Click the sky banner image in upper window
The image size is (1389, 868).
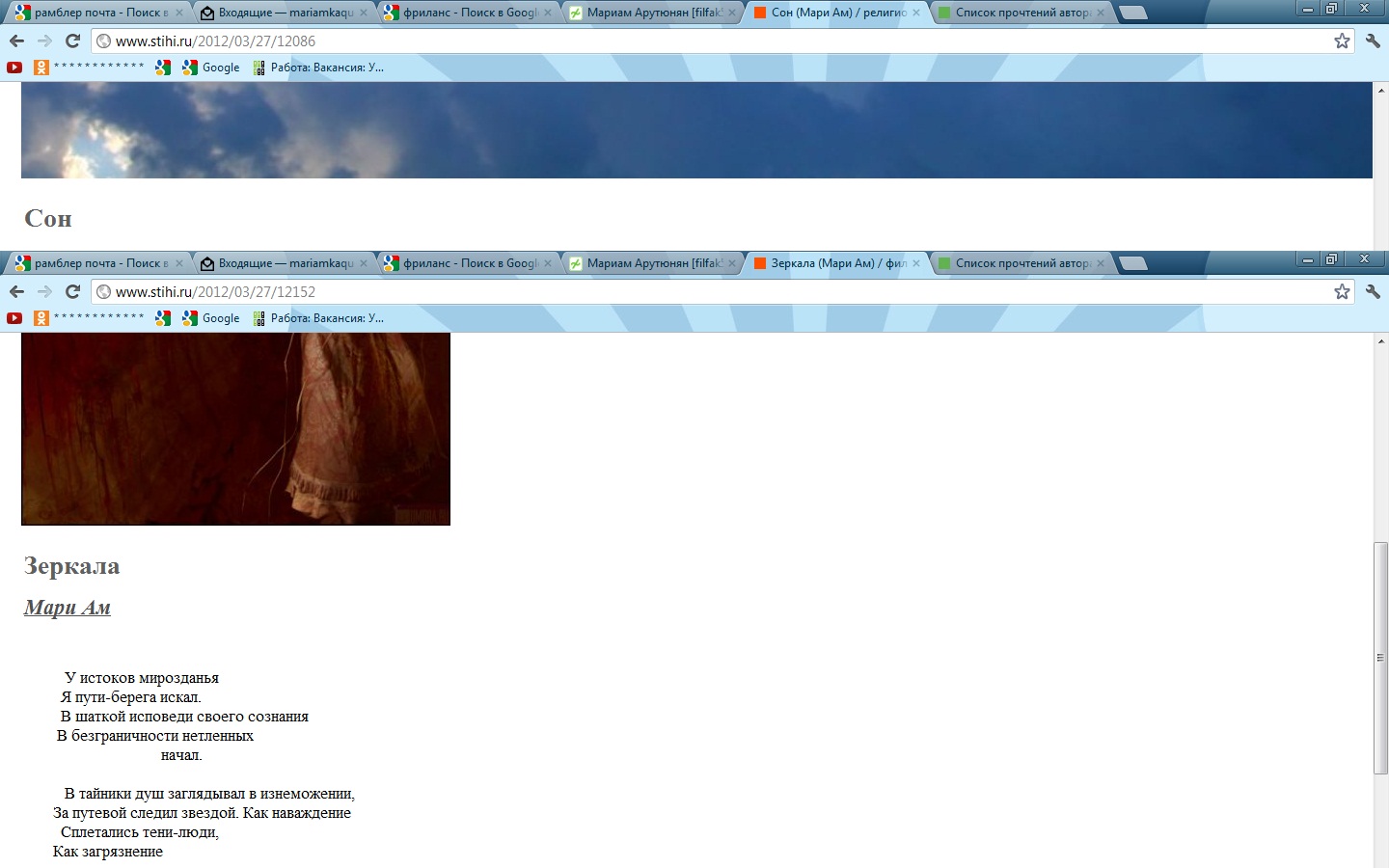696,130
